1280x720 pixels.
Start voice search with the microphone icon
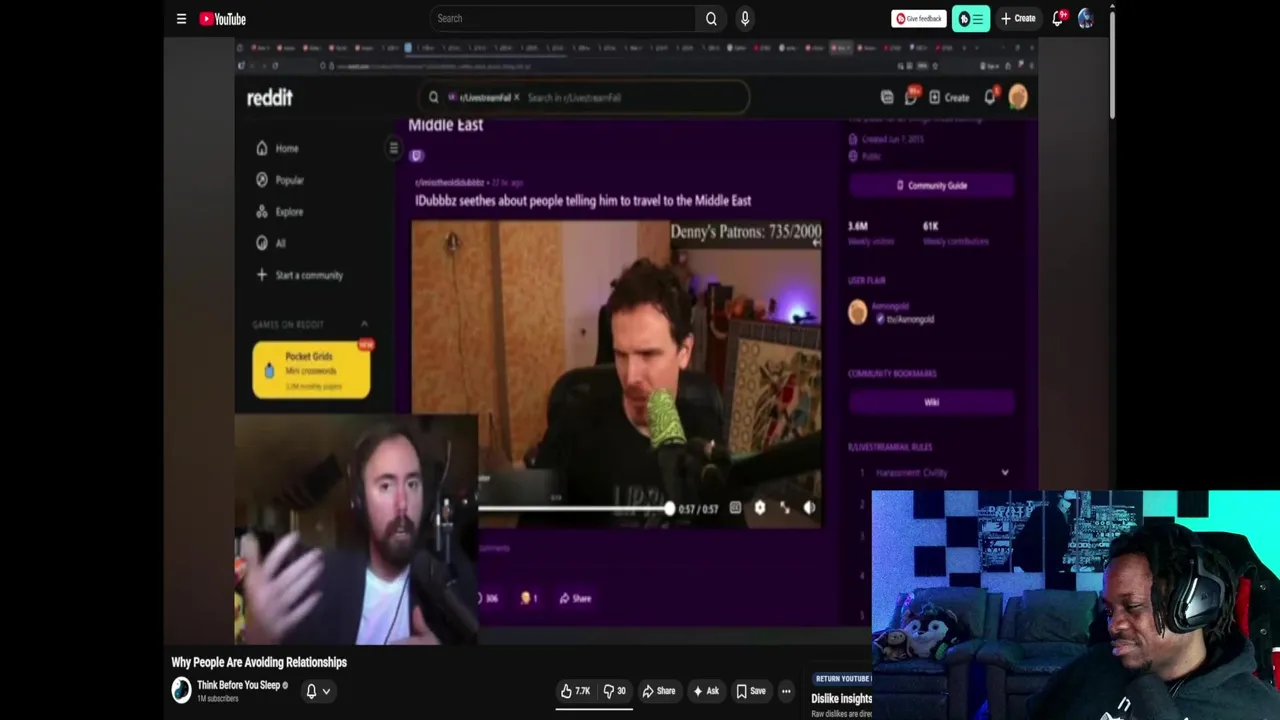745,18
